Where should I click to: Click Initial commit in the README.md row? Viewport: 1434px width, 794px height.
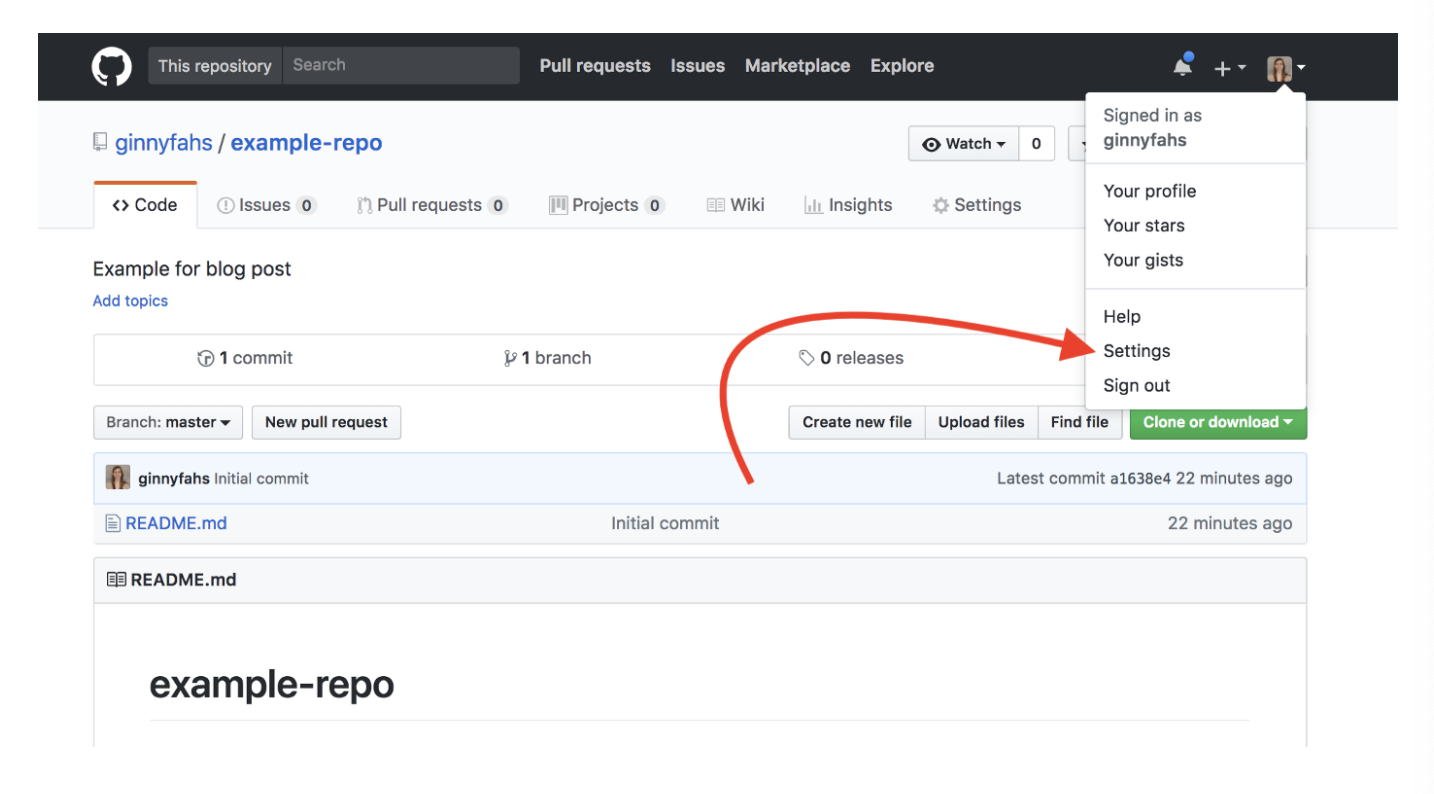tap(665, 523)
